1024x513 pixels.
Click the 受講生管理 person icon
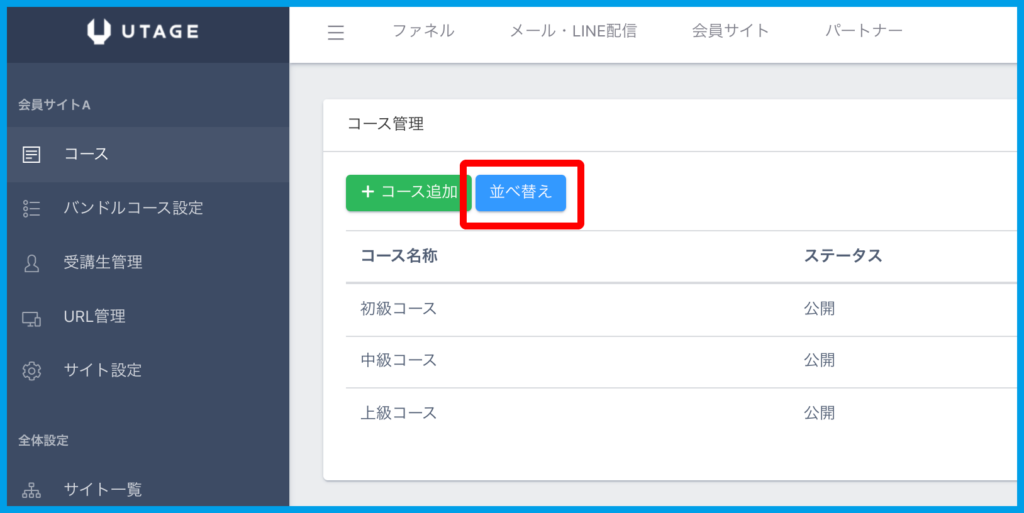point(32,262)
